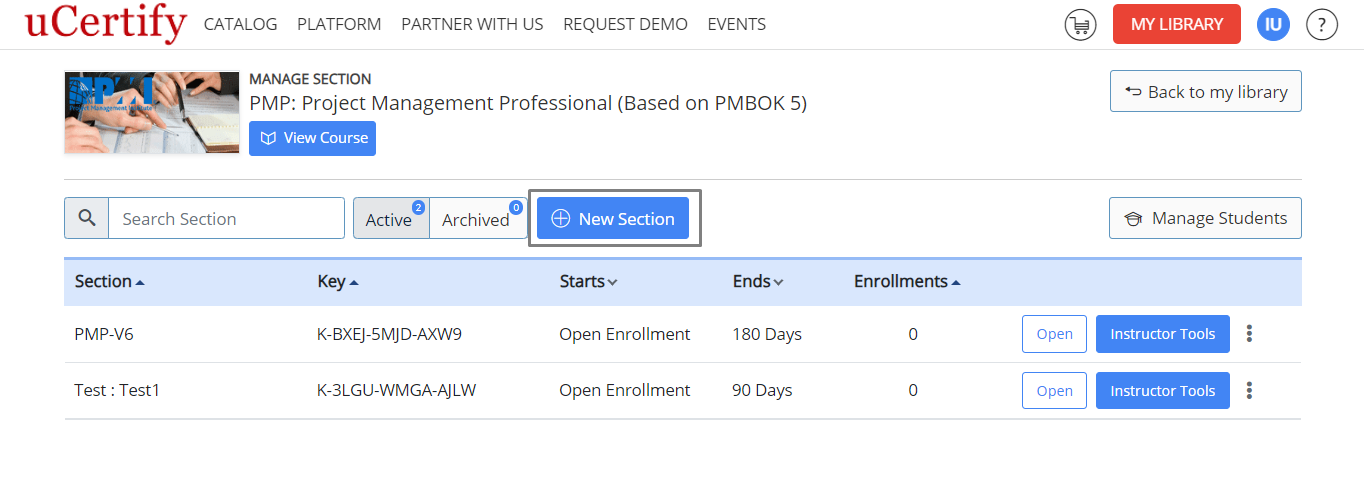Click the View Course button
1364x503 pixels.
pos(312,138)
